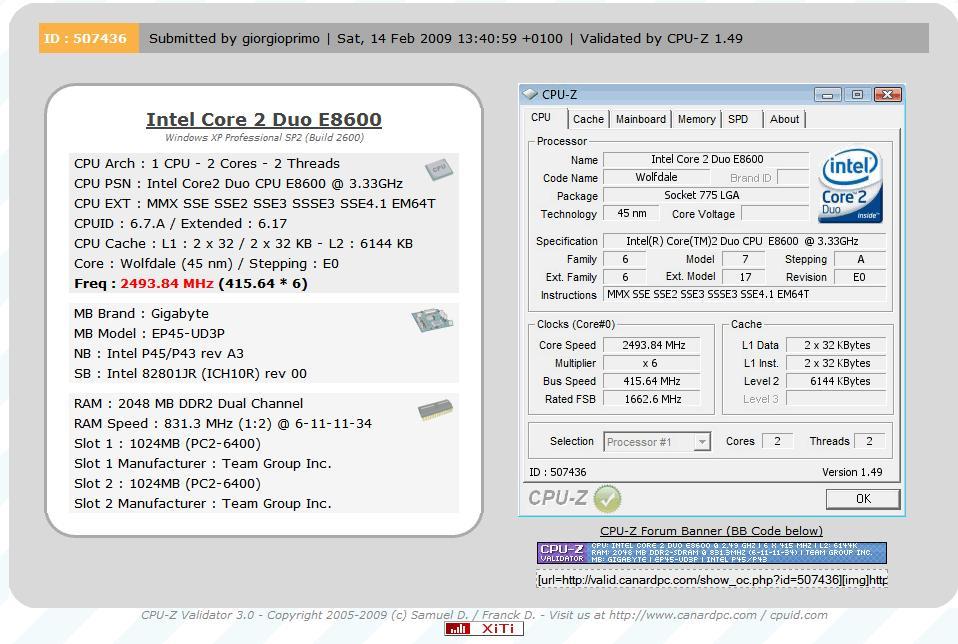Close the CPU-Z window
The image size is (958, 644).
(x=888, y=95)
